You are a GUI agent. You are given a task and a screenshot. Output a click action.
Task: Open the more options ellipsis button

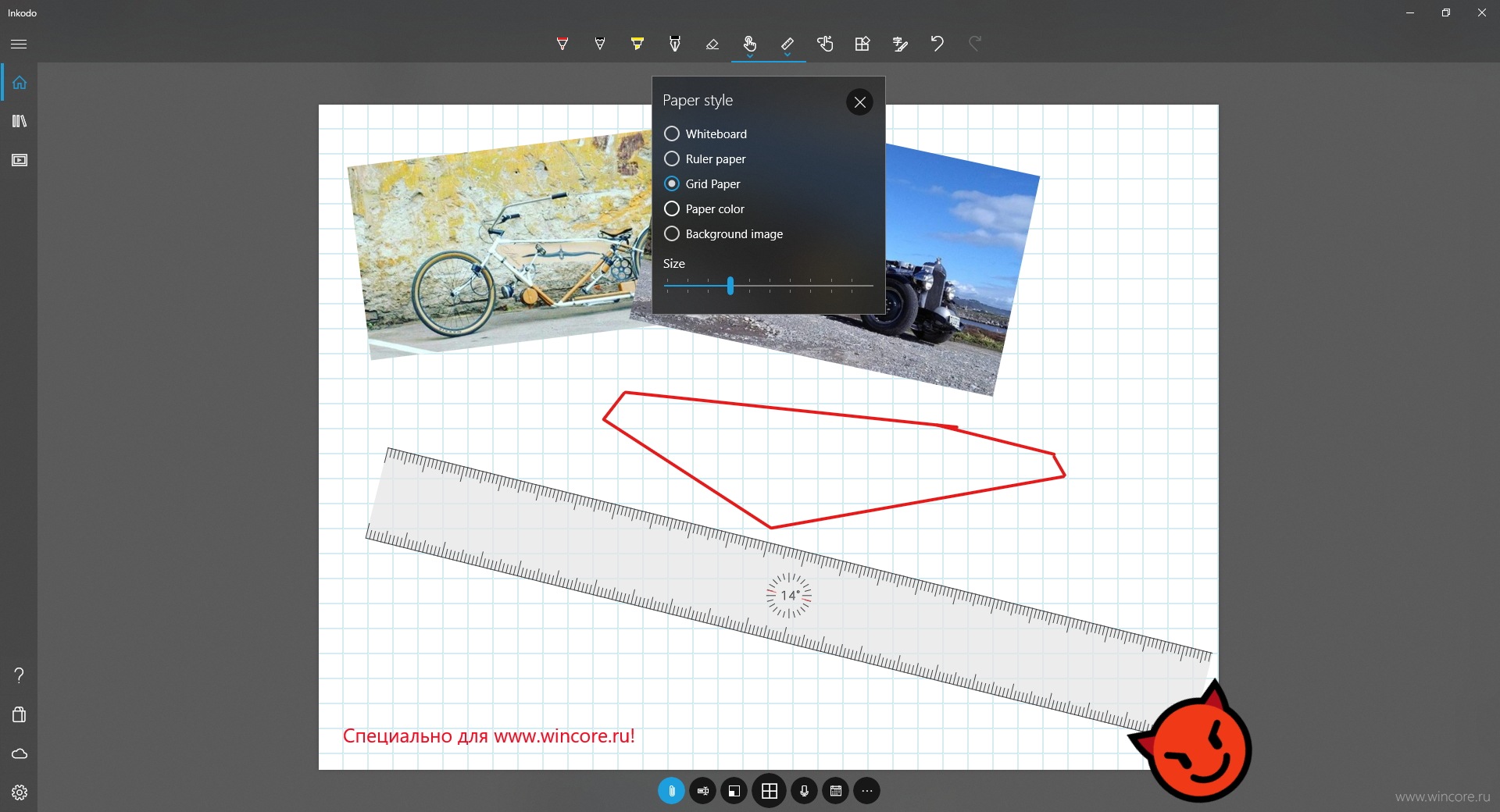click(866, 791)
